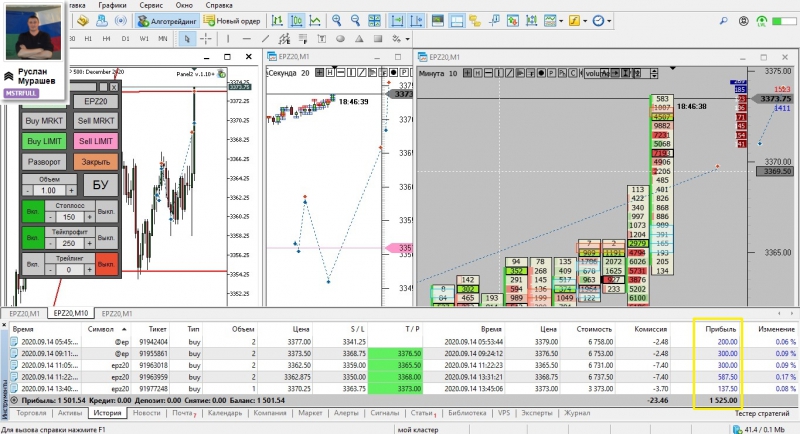
Task: Open indicators list dropdown arrow
Action: point(561,21)
